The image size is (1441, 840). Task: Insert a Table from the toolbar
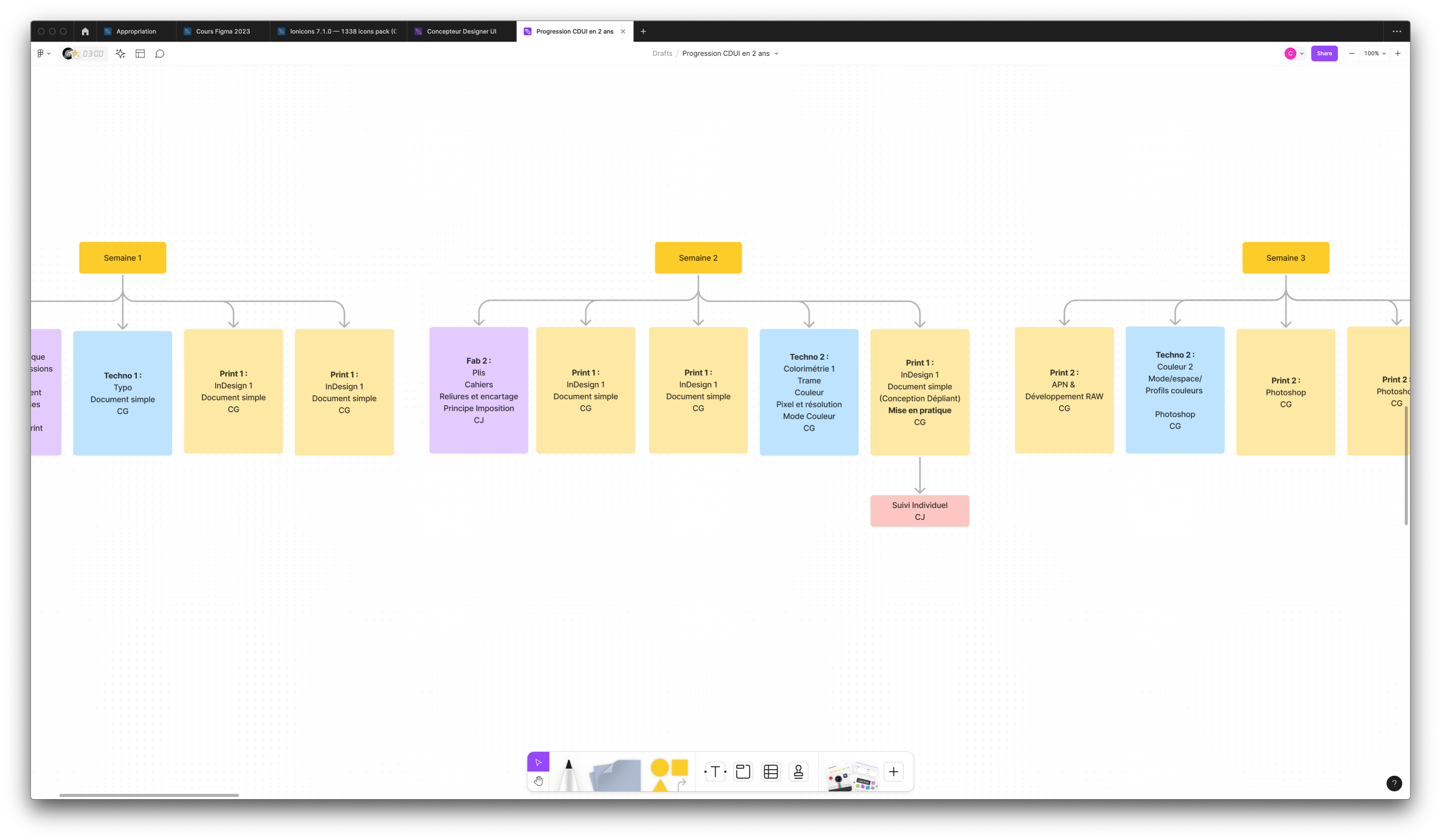771,772
